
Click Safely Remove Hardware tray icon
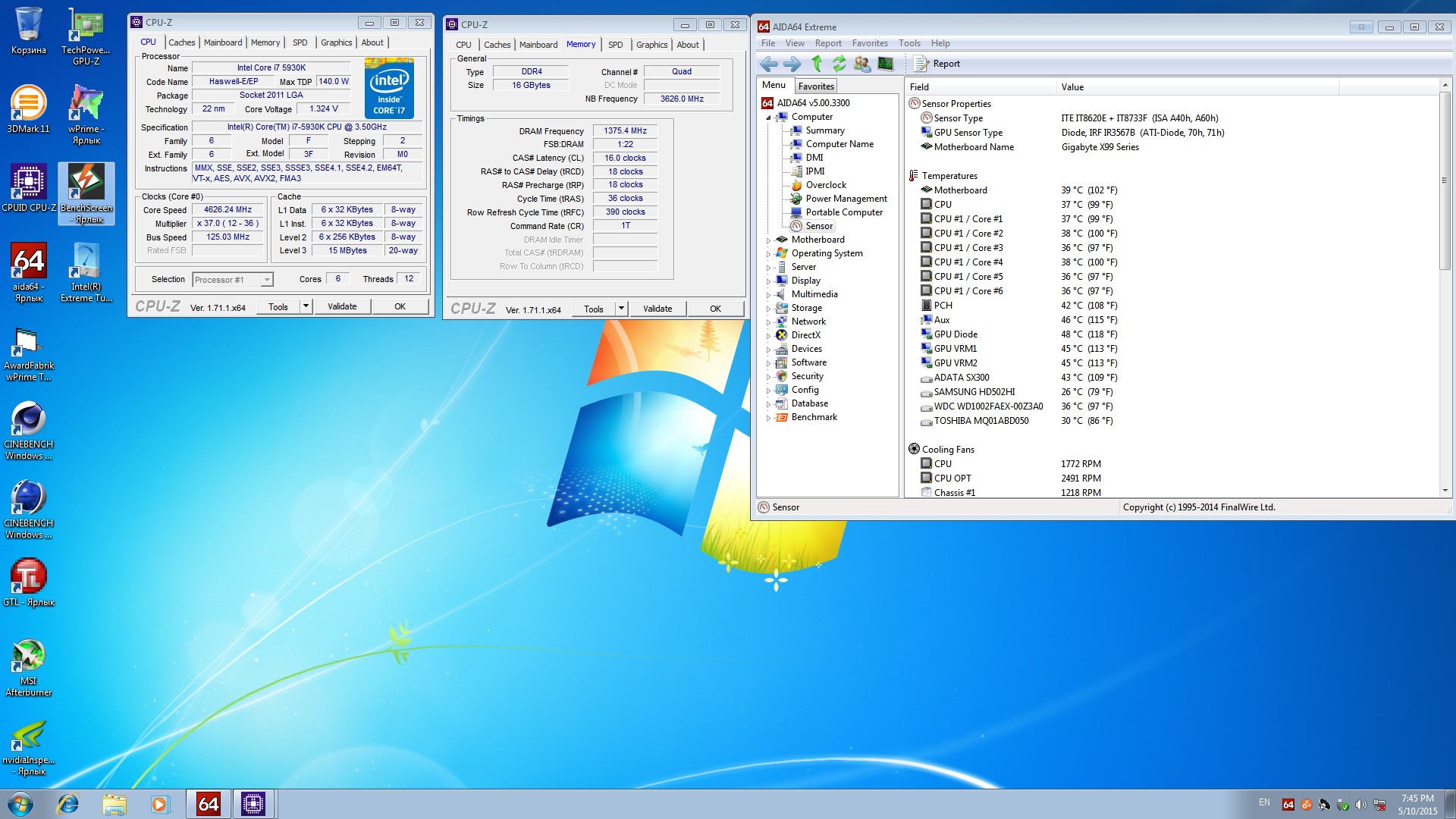1342,805
